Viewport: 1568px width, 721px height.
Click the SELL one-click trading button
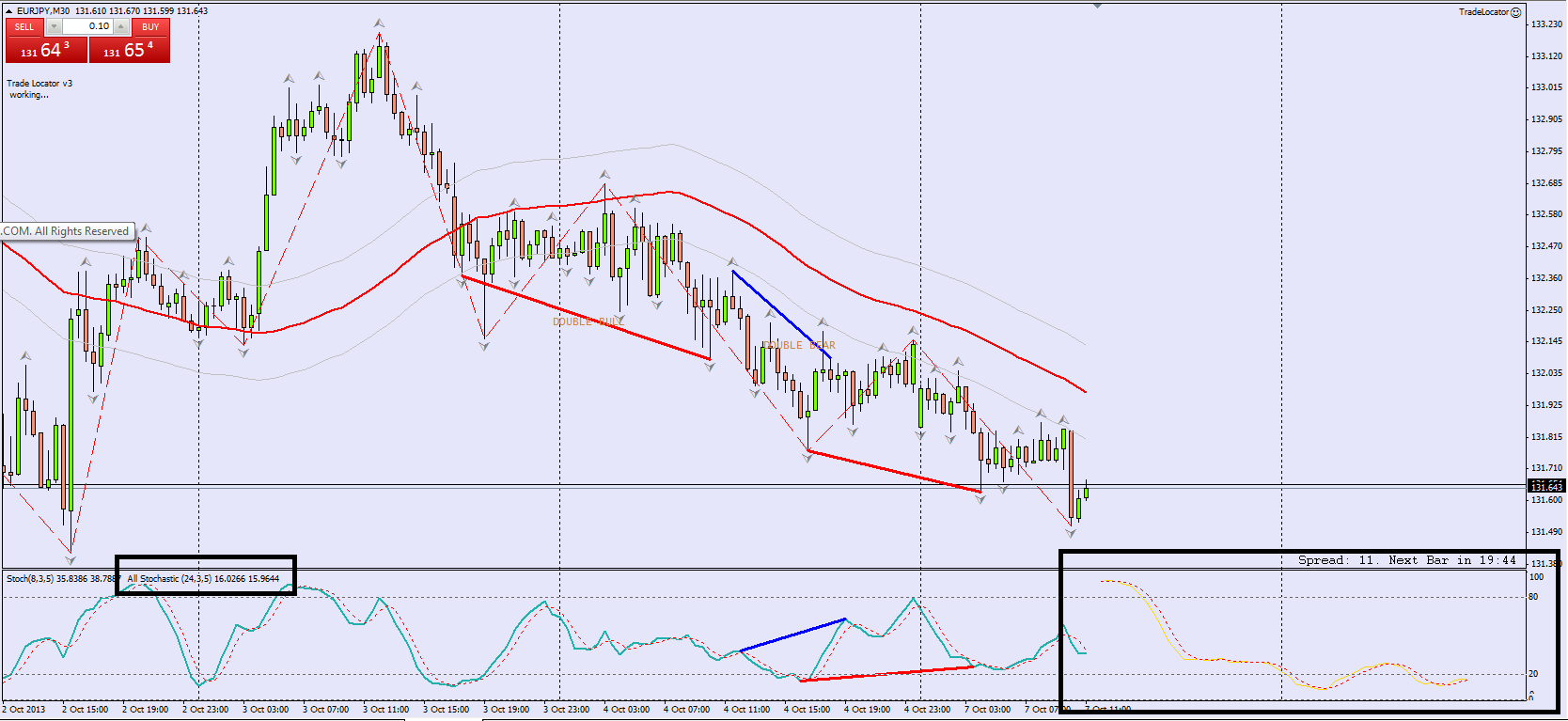(x=24, y=26)
